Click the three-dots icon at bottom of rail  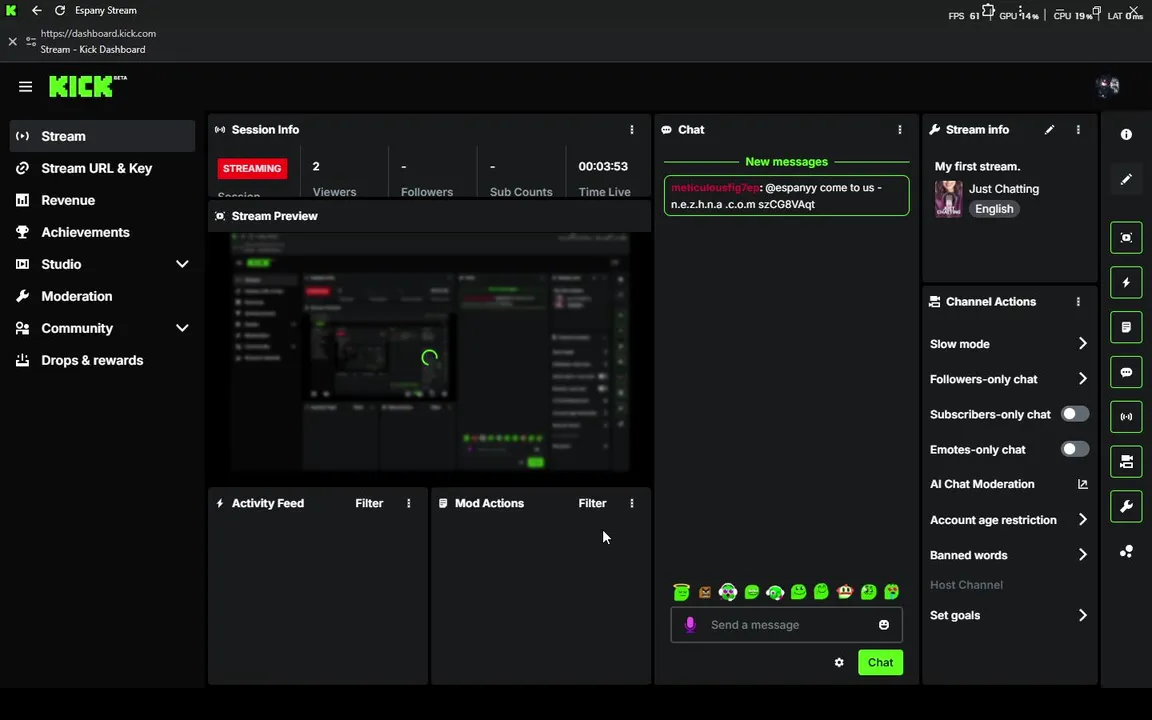tap(1126, 552)
